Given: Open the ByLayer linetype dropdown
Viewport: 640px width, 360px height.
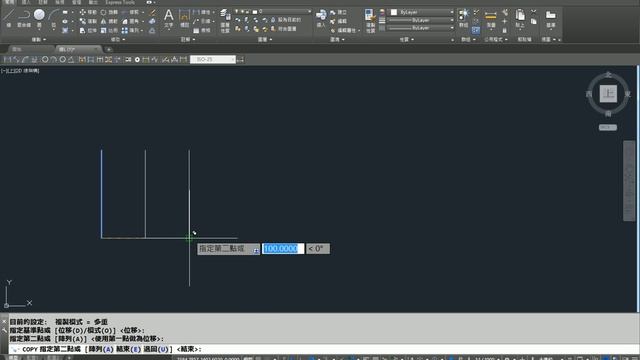Looking at the screenshot, I should 422,28.
